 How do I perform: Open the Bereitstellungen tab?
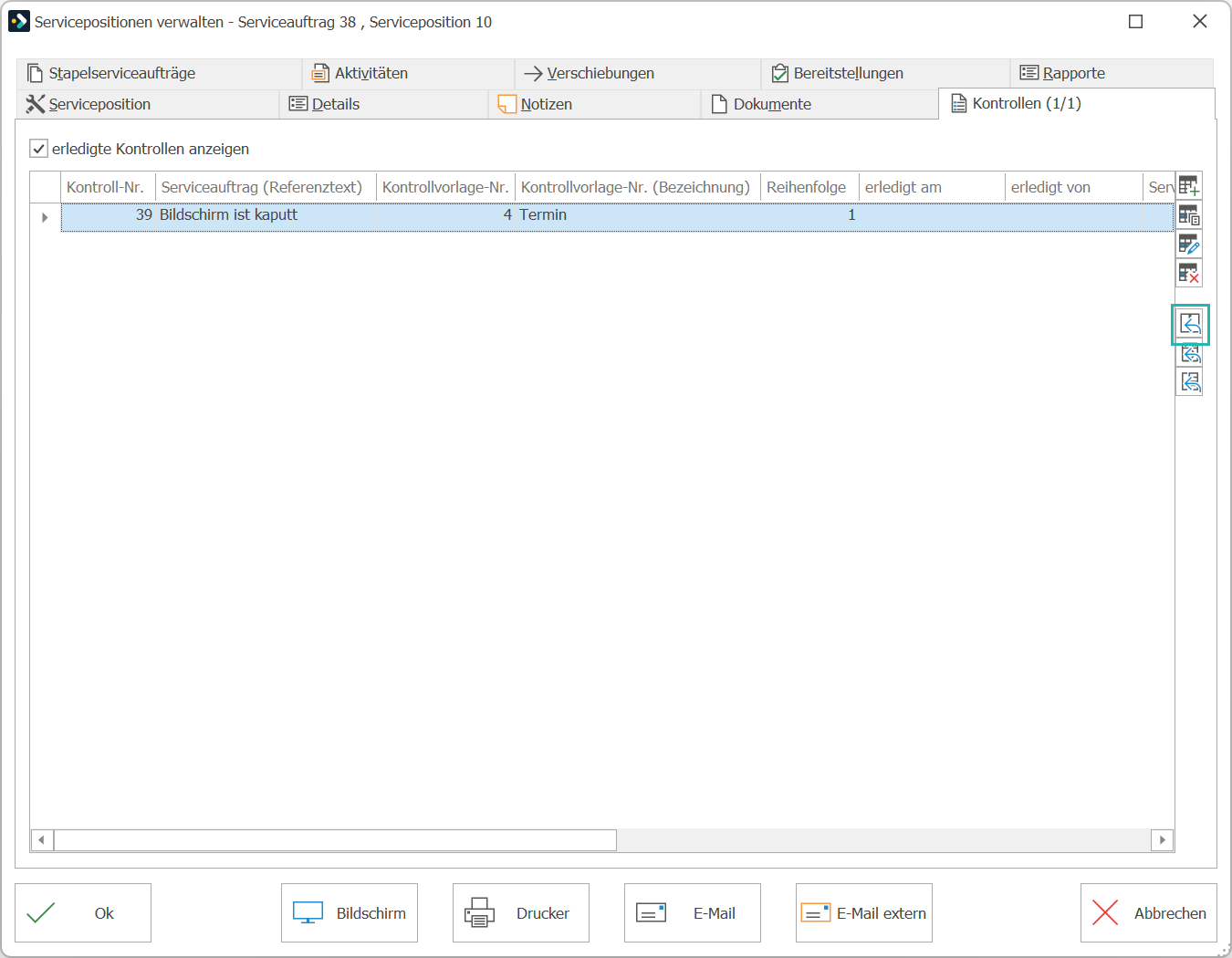pyautogui.click(x=885, y=73)
